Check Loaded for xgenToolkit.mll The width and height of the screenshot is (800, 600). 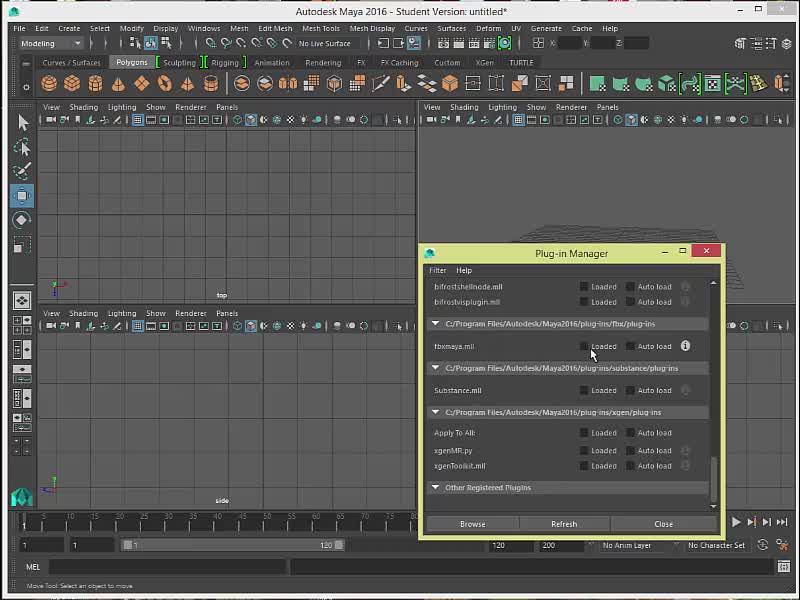point(584,466)
